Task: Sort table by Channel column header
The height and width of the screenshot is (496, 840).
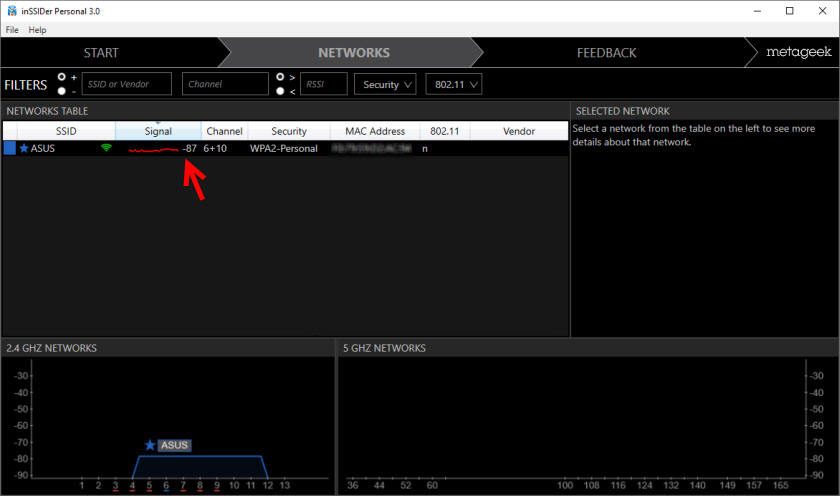Action: [224, 131]
